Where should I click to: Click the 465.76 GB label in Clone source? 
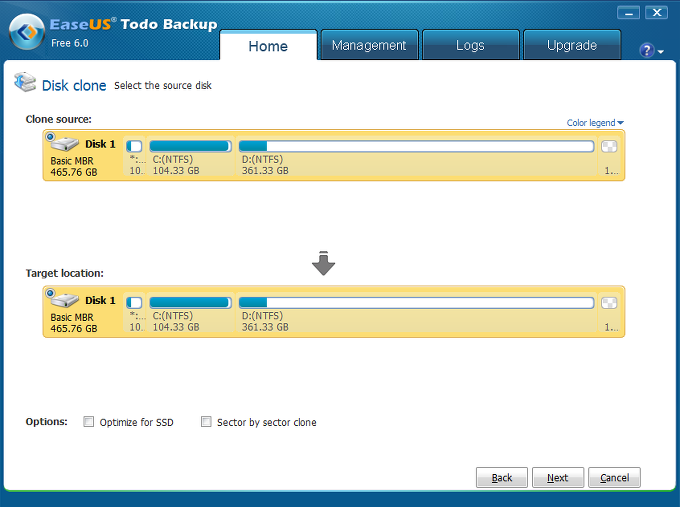click(74, 172)
